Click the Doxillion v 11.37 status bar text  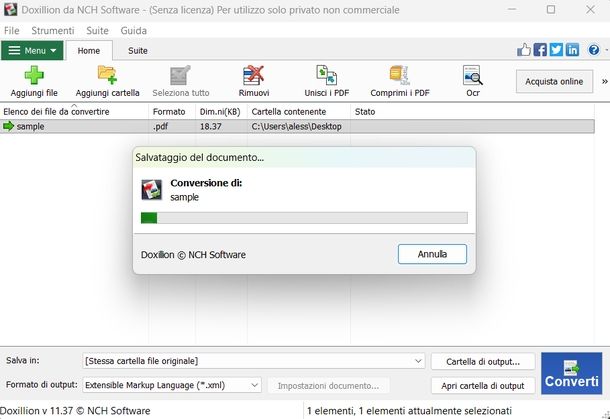pyautogui.click(x=75, y=411)
